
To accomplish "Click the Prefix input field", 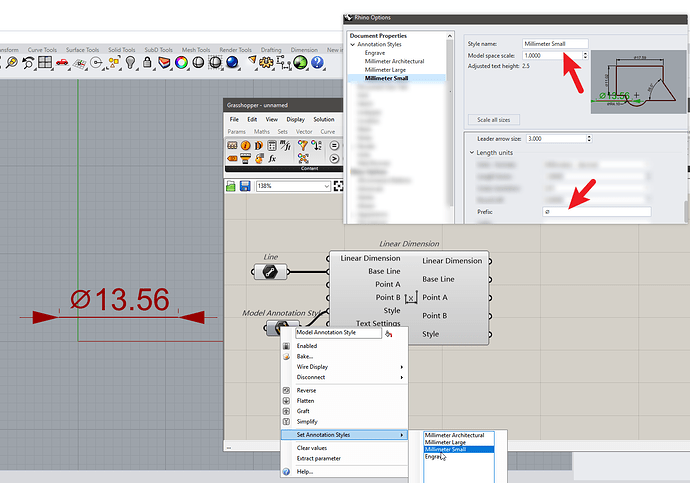I will tap(596, 212).
